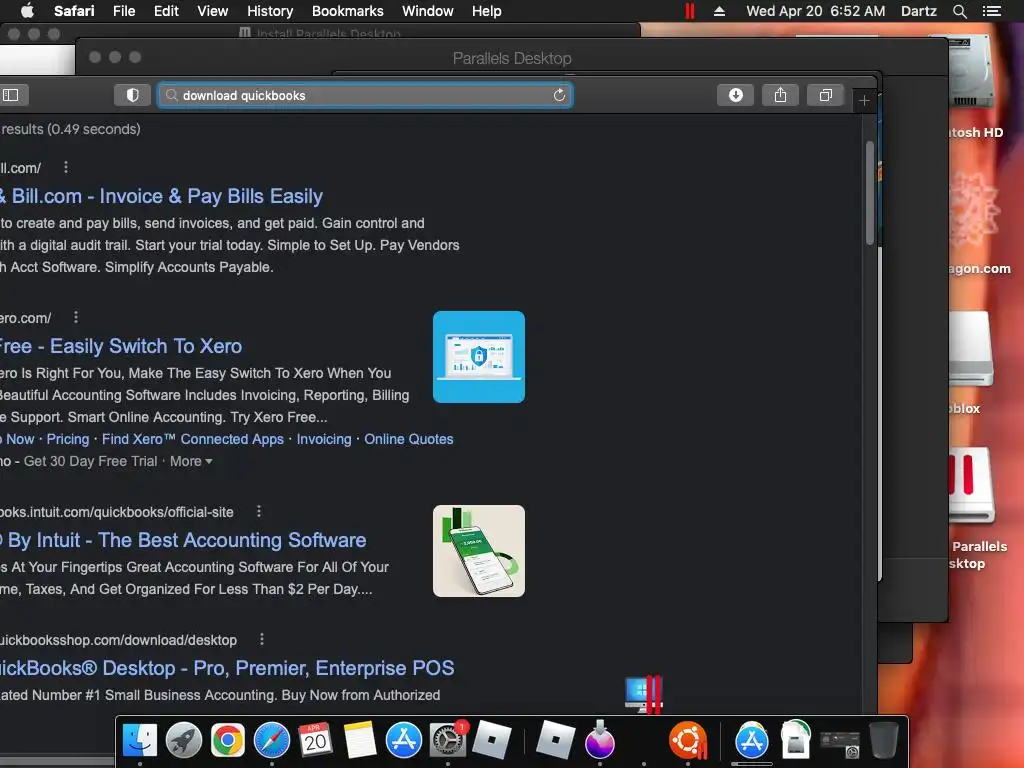The width and height of the screenshot is (1024, 768).
Task: Click the Xero ad laptop thumbnail
Action: pos(479,357)
